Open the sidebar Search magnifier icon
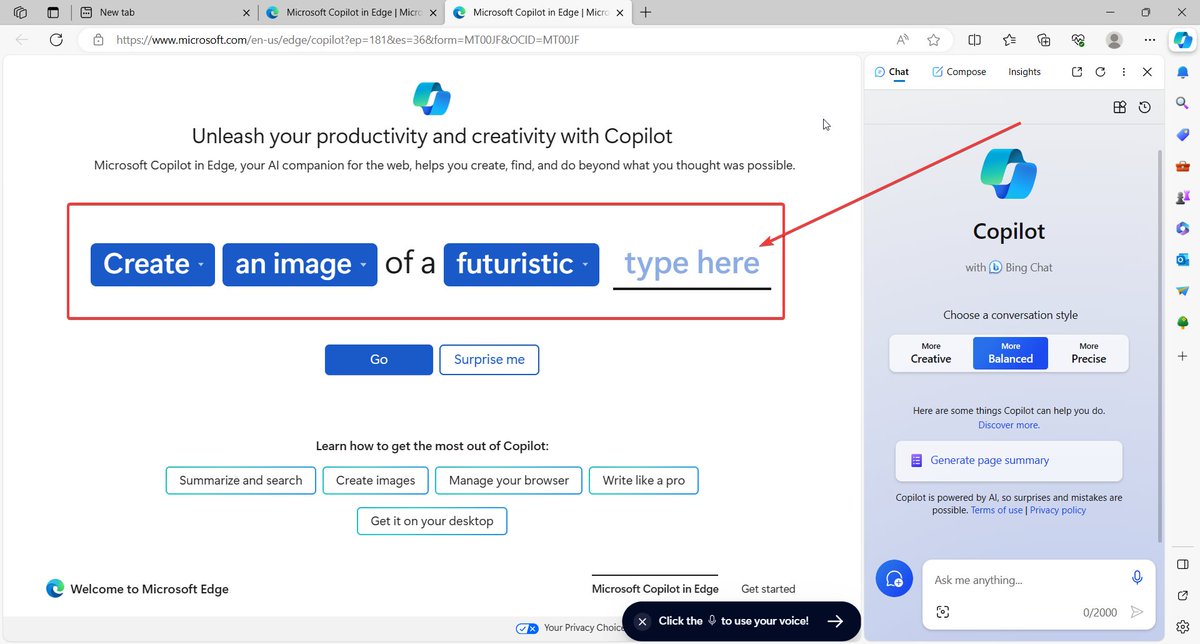Viewport: 1200px width, 644px height. [1182, 103]
